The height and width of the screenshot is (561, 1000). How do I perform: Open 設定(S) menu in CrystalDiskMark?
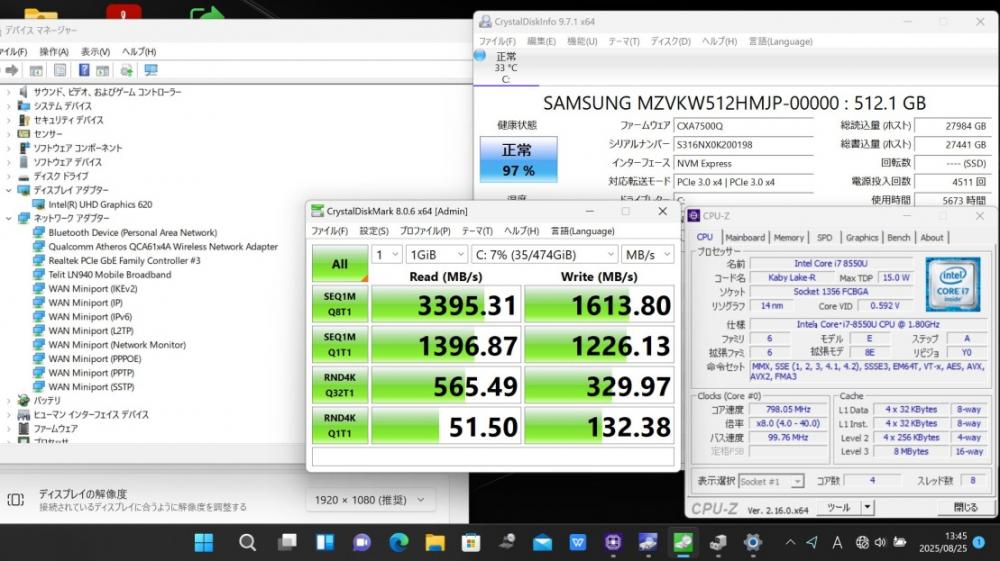[x=374, y=231]
